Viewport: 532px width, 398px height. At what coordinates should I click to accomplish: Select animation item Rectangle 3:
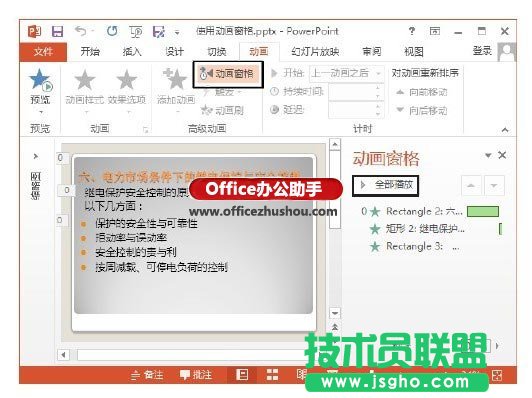[x=414, y=246]
